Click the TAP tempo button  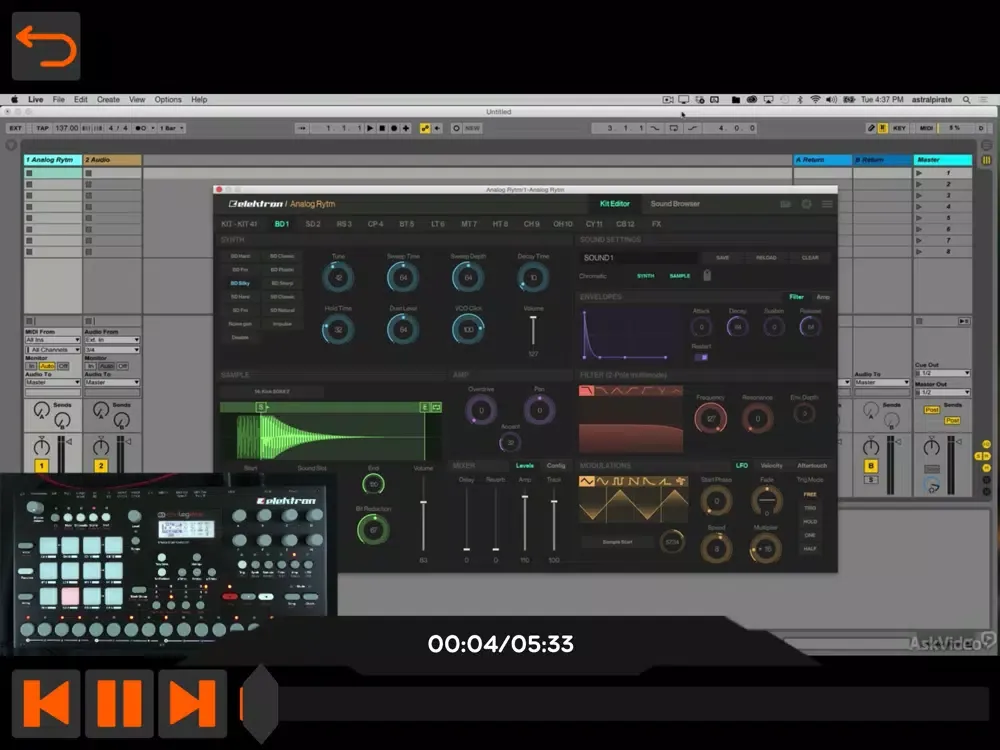coord(42,128)
